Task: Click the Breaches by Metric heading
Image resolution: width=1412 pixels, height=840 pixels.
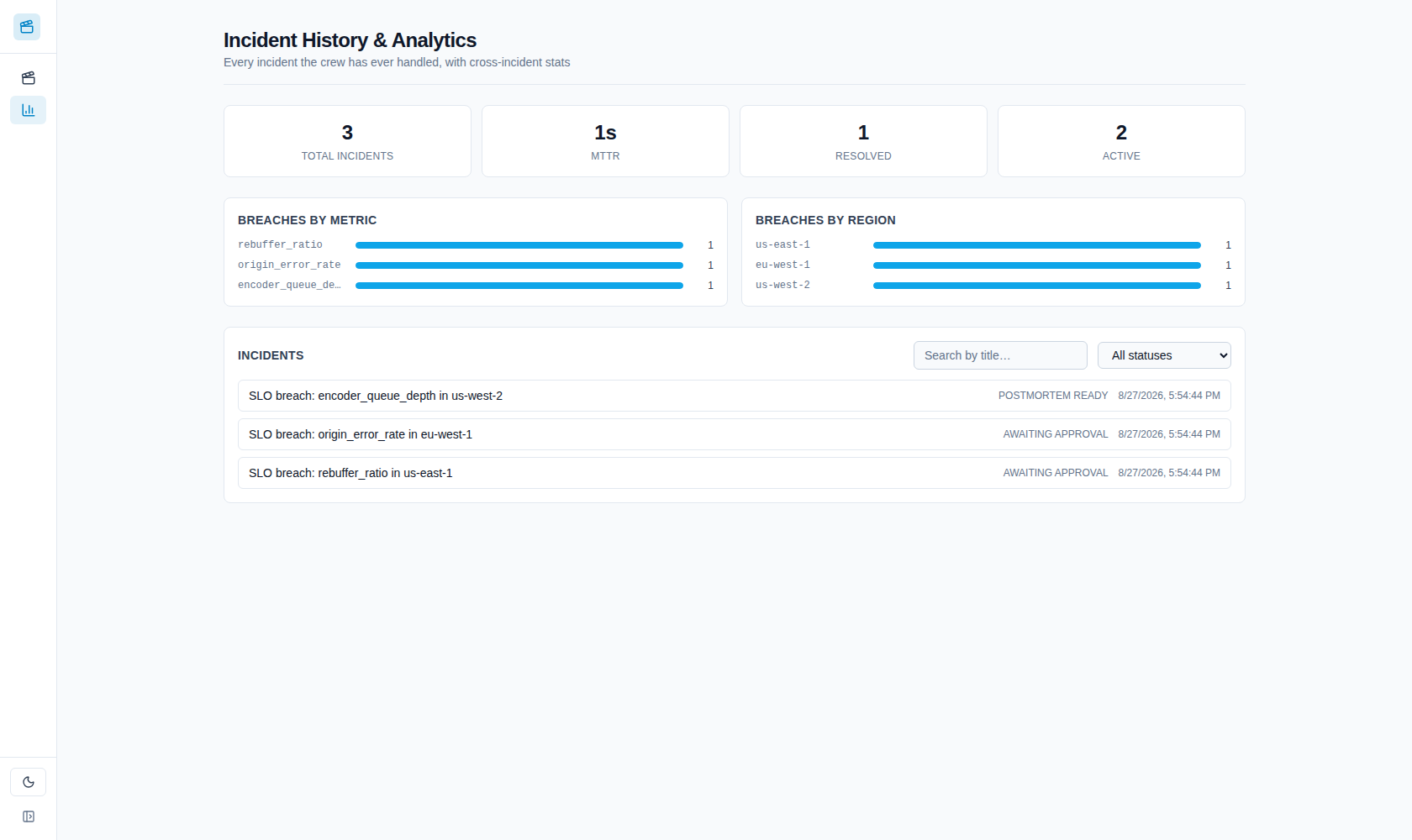Action: pyautogui.click(x=307, y=220)
